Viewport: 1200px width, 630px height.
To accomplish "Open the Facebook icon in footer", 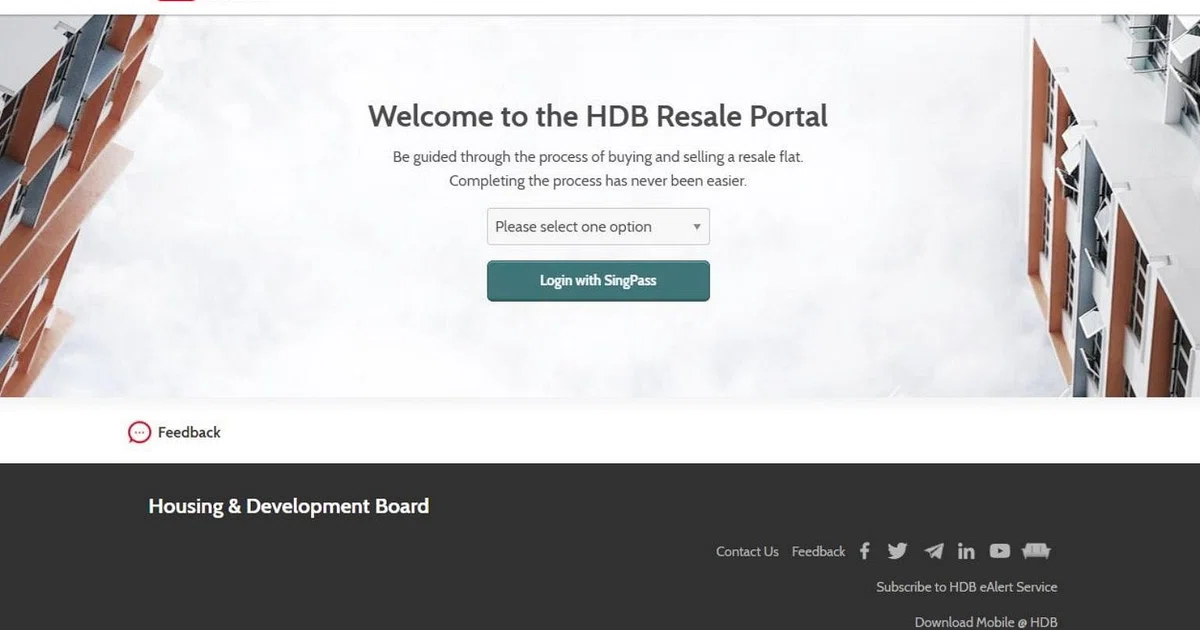I will click(x=865, y=551).
